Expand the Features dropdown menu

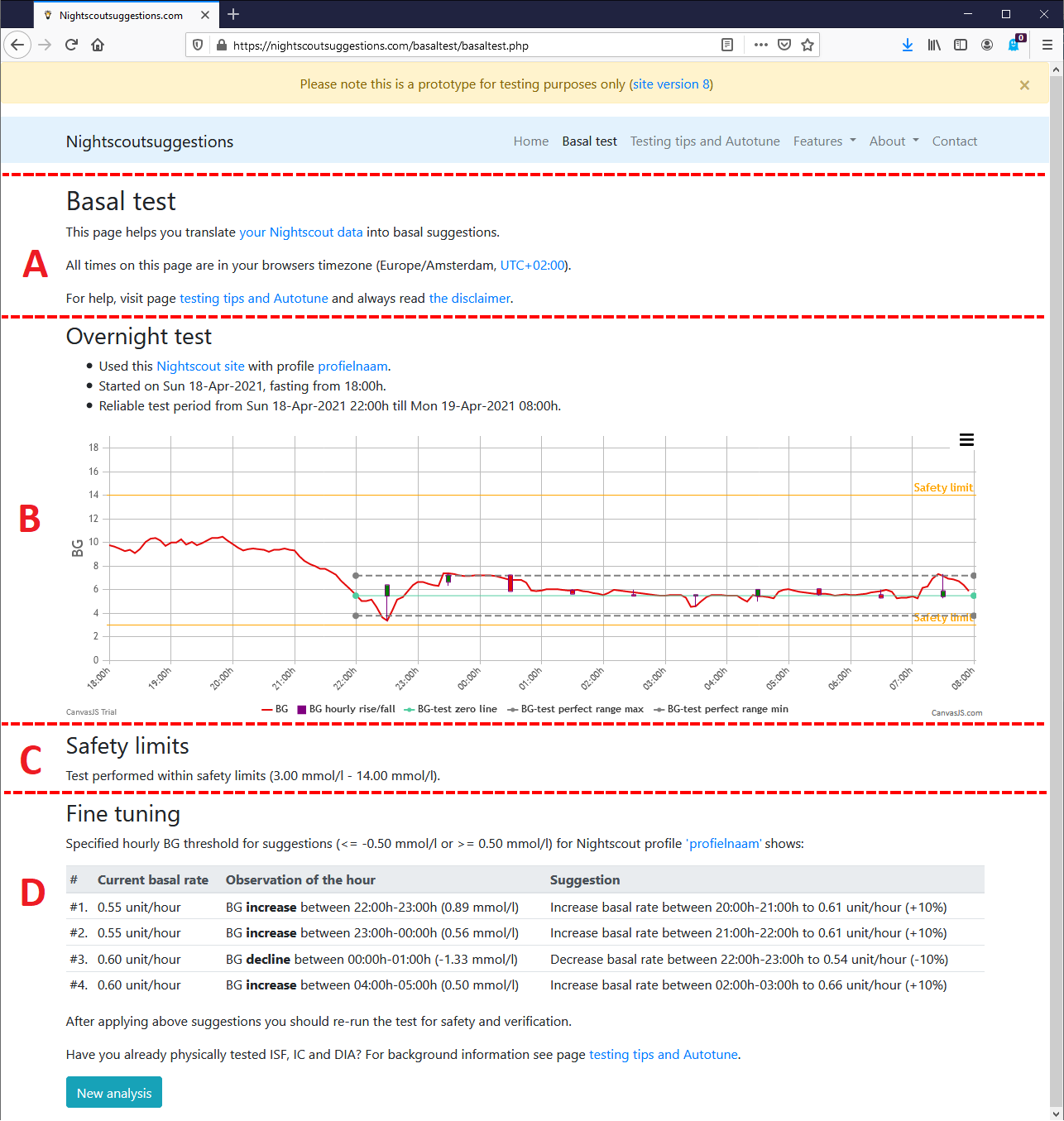[x=824, y=141]
